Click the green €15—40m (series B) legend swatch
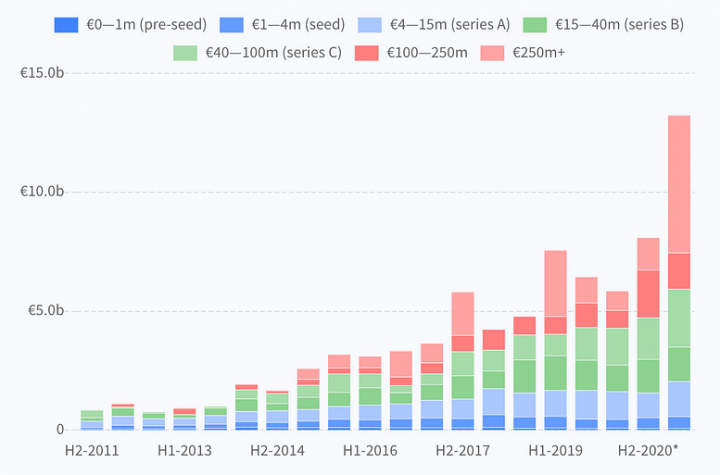 [535, 23]
